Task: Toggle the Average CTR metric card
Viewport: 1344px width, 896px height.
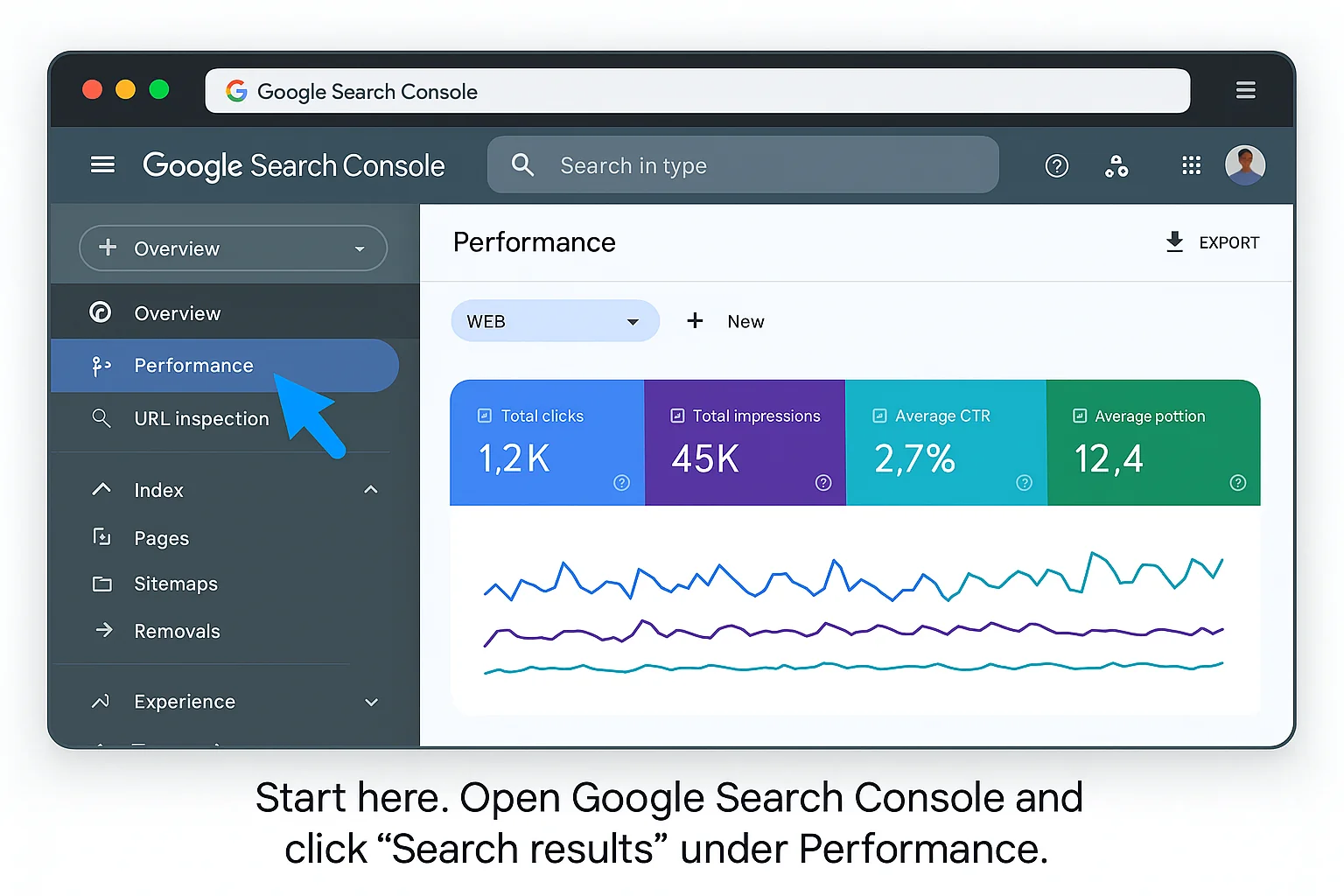Action: (945, 443)
